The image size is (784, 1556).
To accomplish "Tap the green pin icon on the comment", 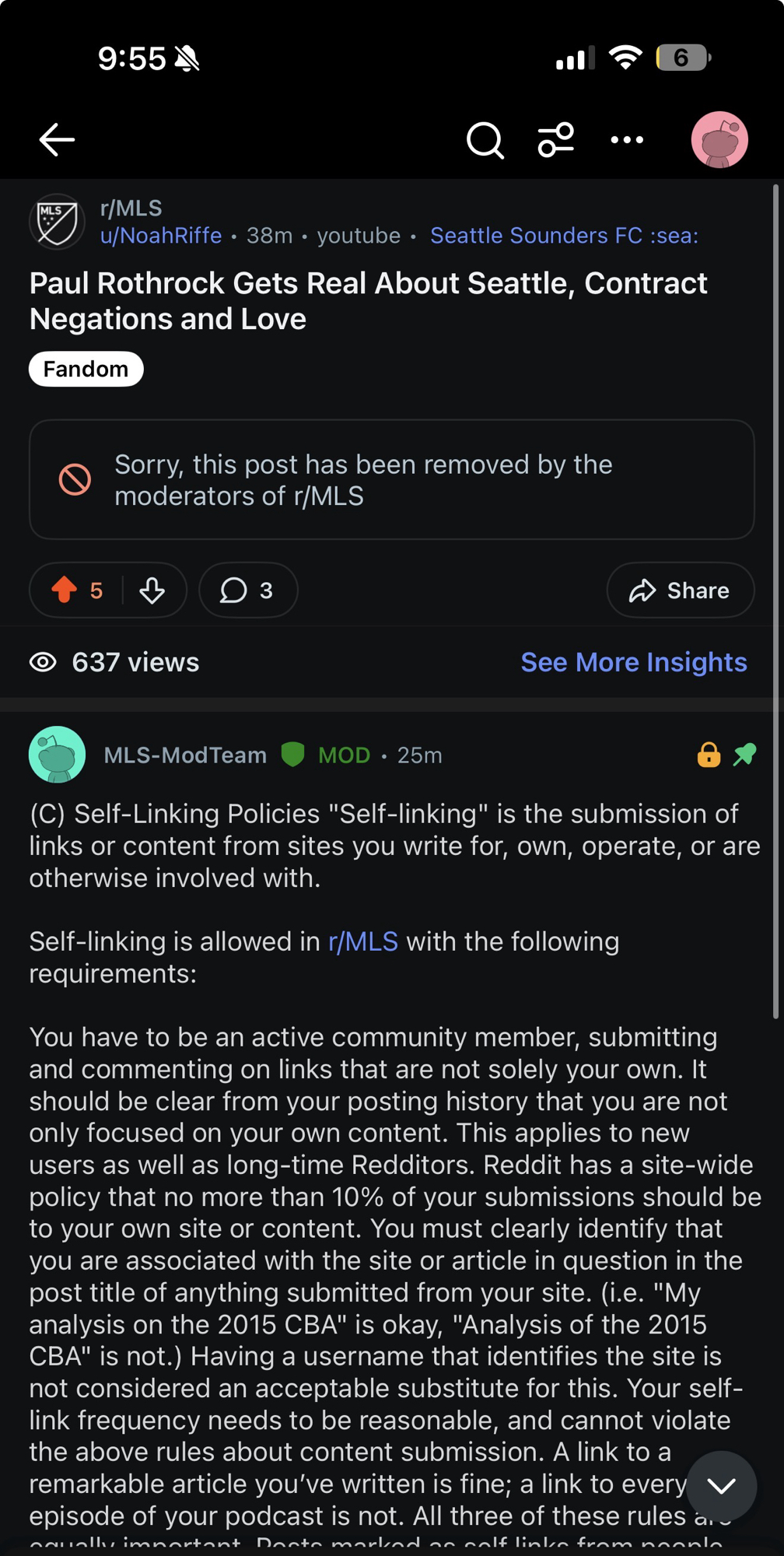I will pos(744,755).
